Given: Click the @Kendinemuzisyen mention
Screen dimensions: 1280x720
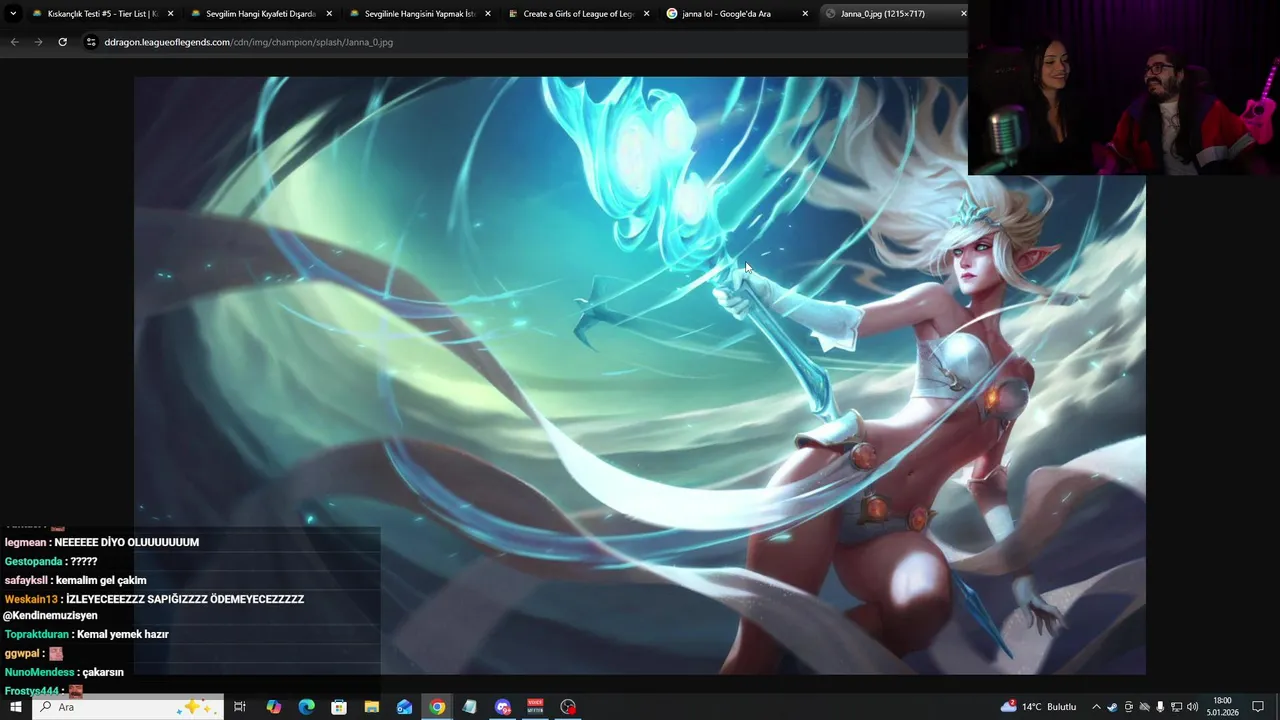Looking at the screenshot, I should 50,616.
